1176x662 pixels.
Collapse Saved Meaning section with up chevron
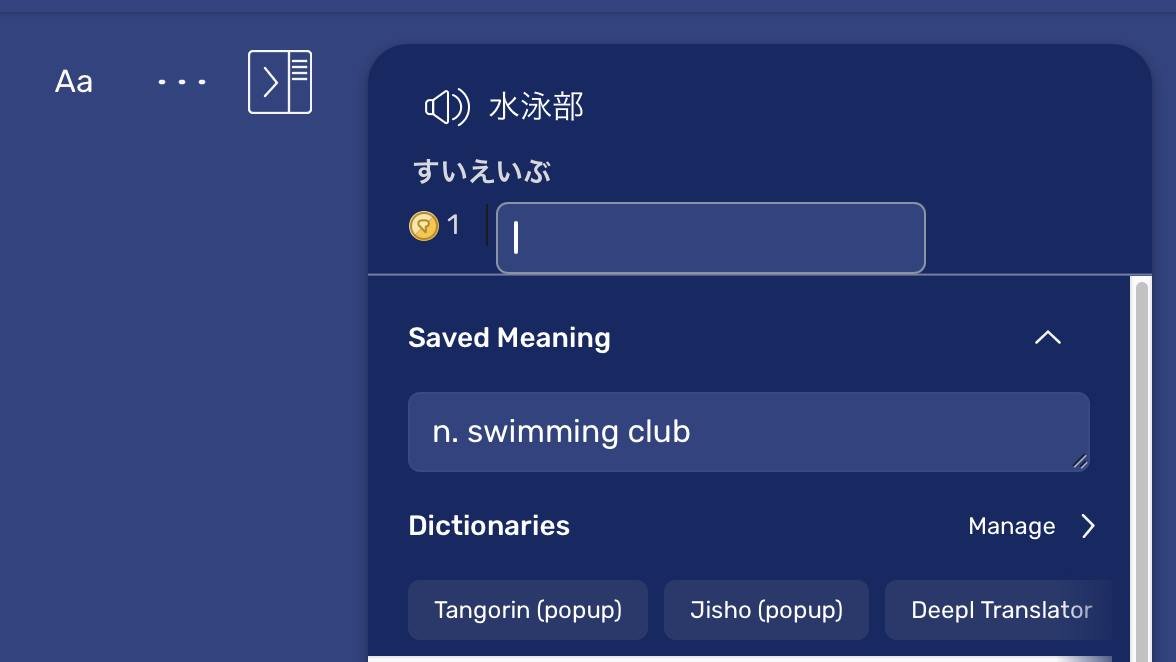coord(1048,338)
